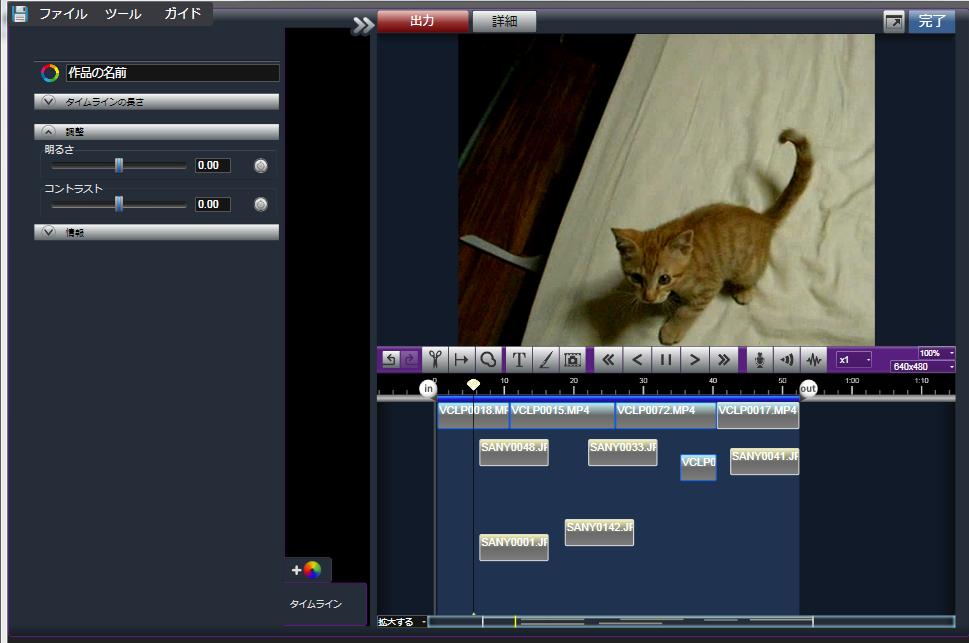This screenshot has height=643, width=969.
Task: Pause the video playback
Action: tap(665, 360)
